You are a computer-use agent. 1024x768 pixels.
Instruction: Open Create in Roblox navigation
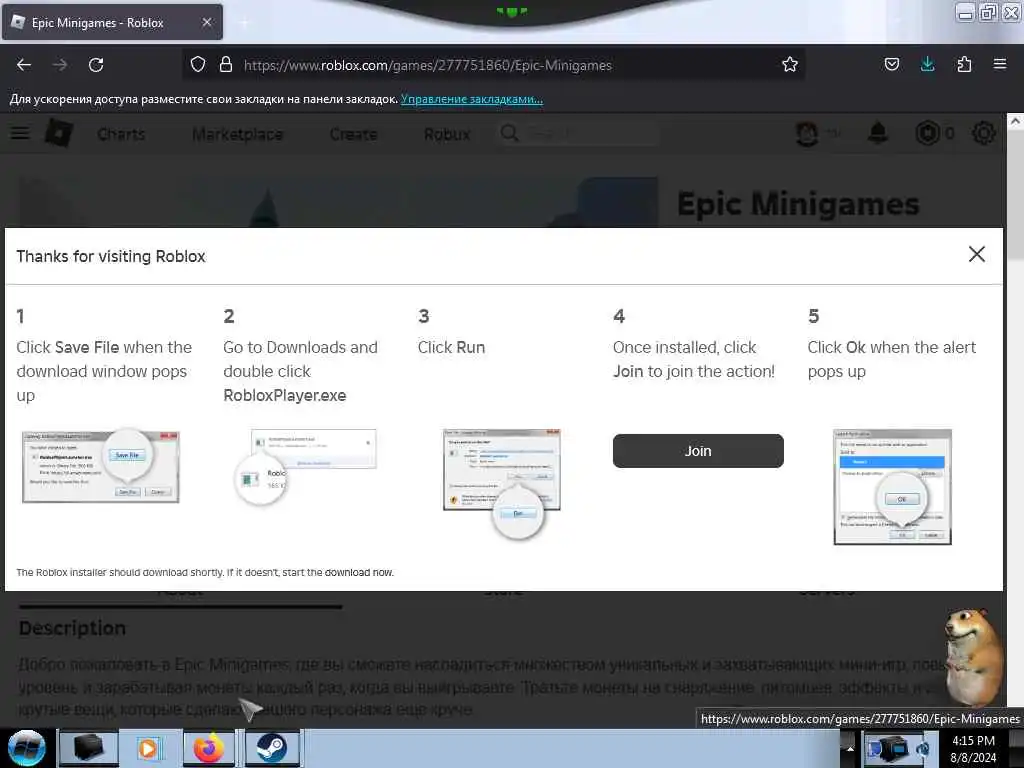click(353, 134)
